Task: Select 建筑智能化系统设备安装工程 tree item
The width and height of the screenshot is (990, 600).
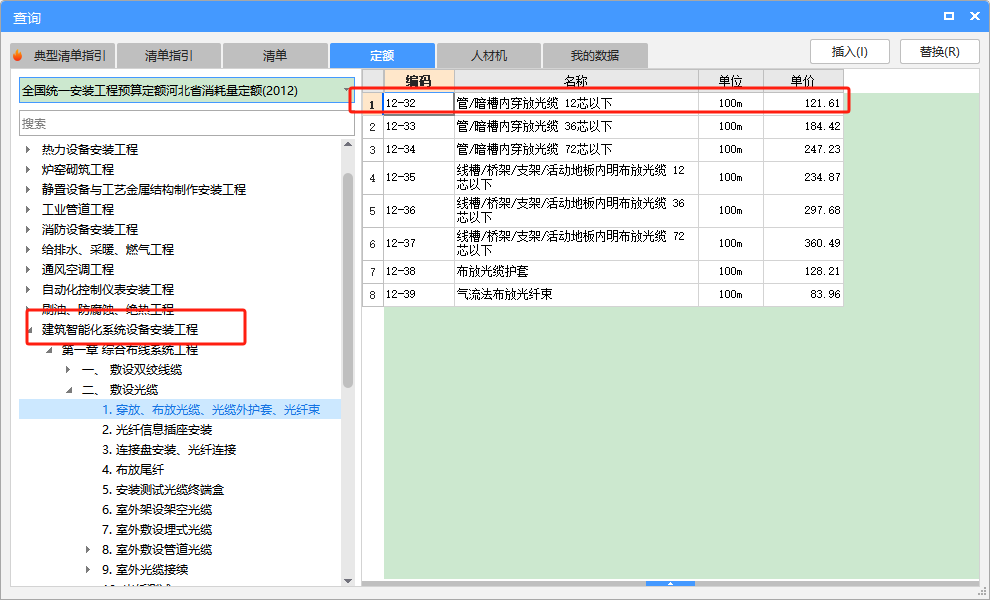Action: pyautogui.click(x=120, y=330)
